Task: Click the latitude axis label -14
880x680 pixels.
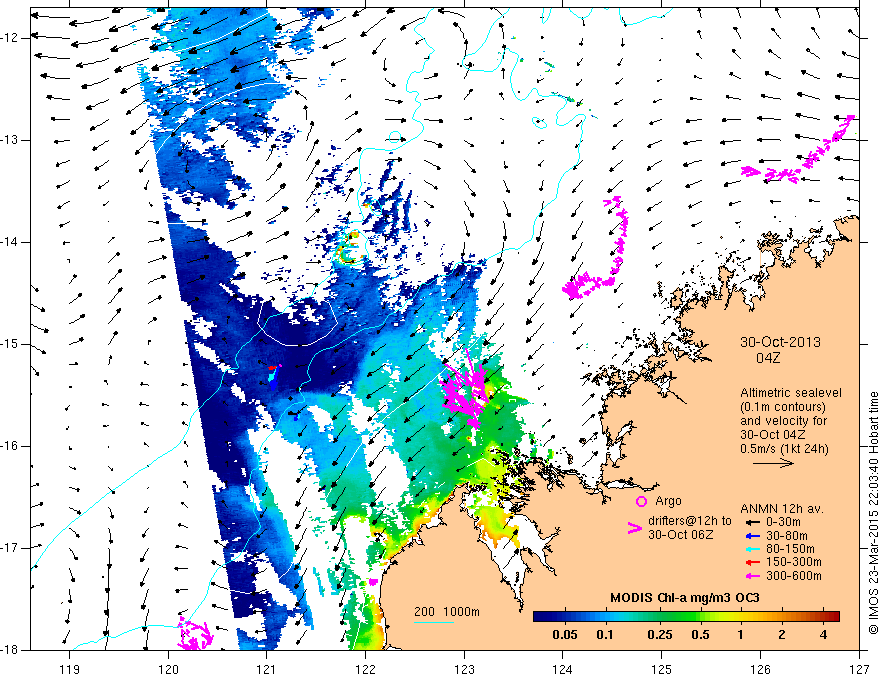Action: tap(11, 242)
